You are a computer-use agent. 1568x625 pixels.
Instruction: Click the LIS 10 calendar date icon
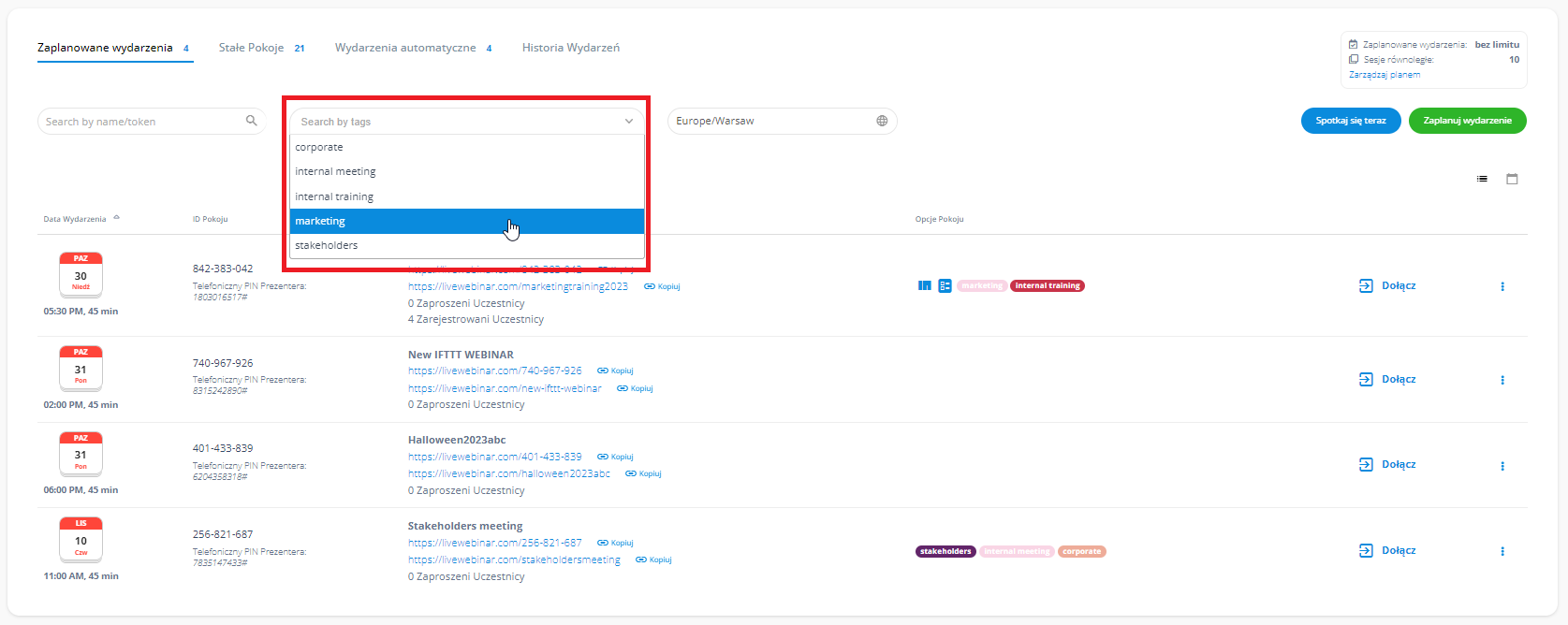[81, 539]
